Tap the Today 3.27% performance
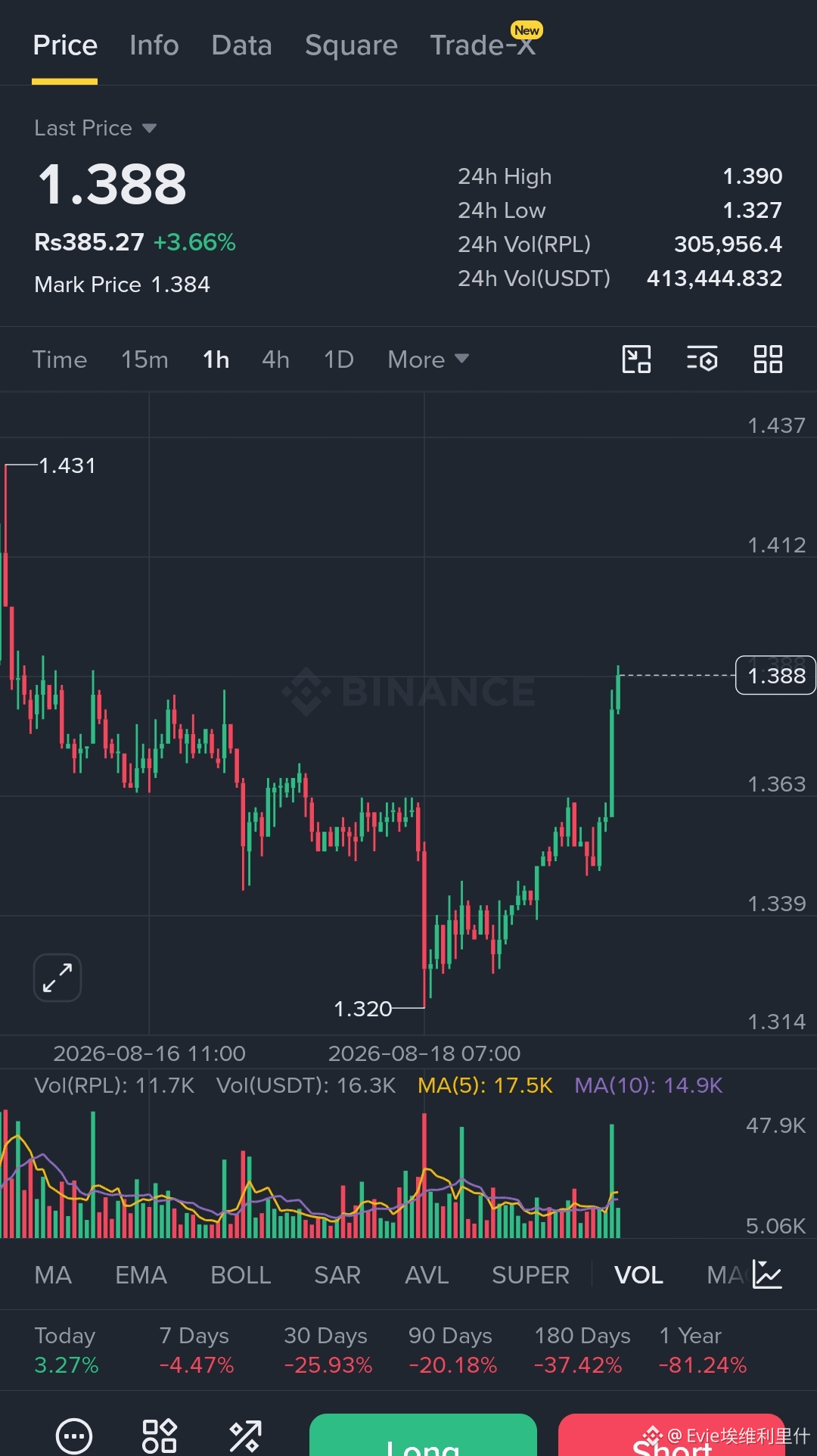 click(x=67, y=1350)
